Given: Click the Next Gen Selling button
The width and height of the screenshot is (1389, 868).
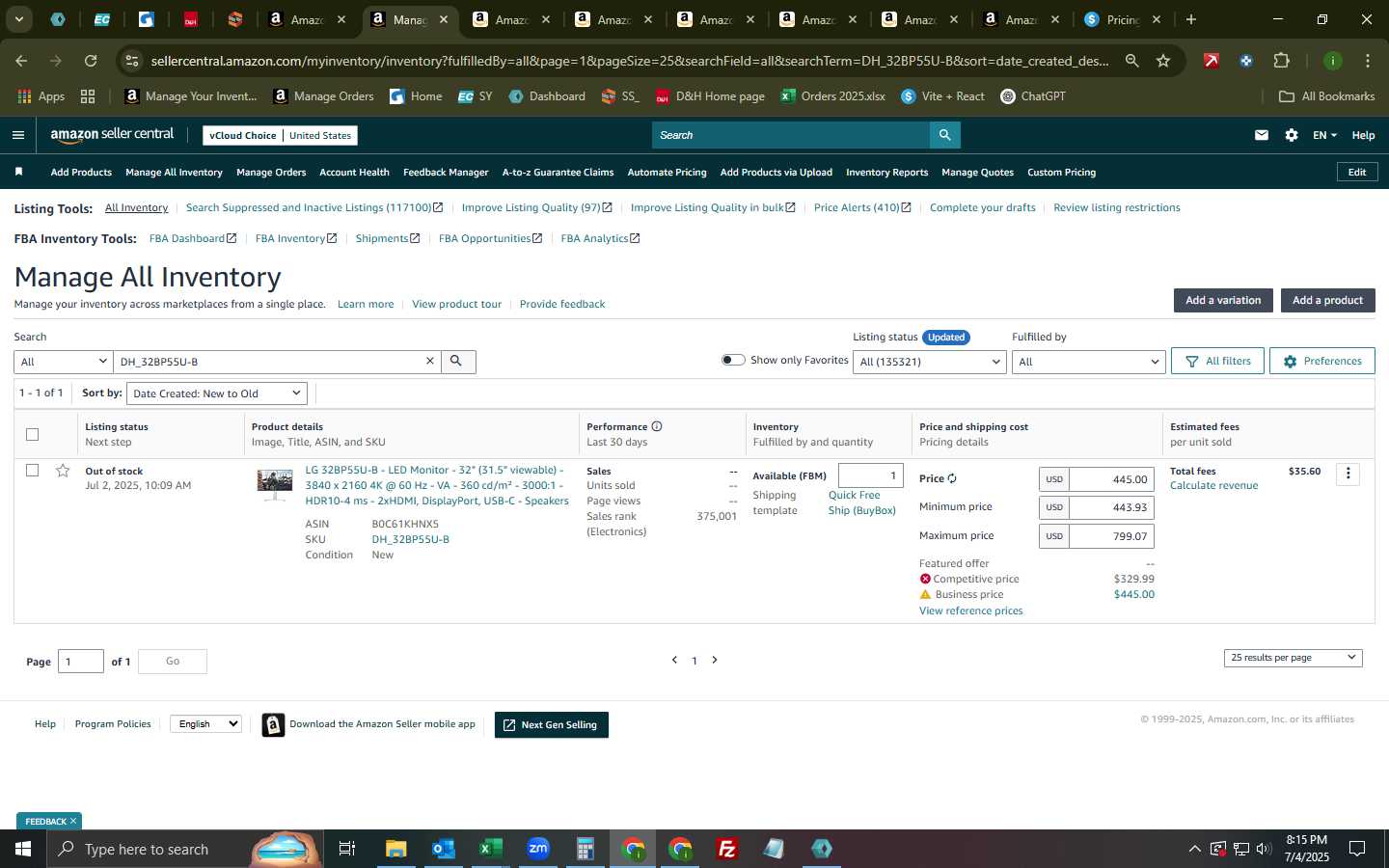Looking at the screenshot, I should pyautogui.click(x=551, y=724).
